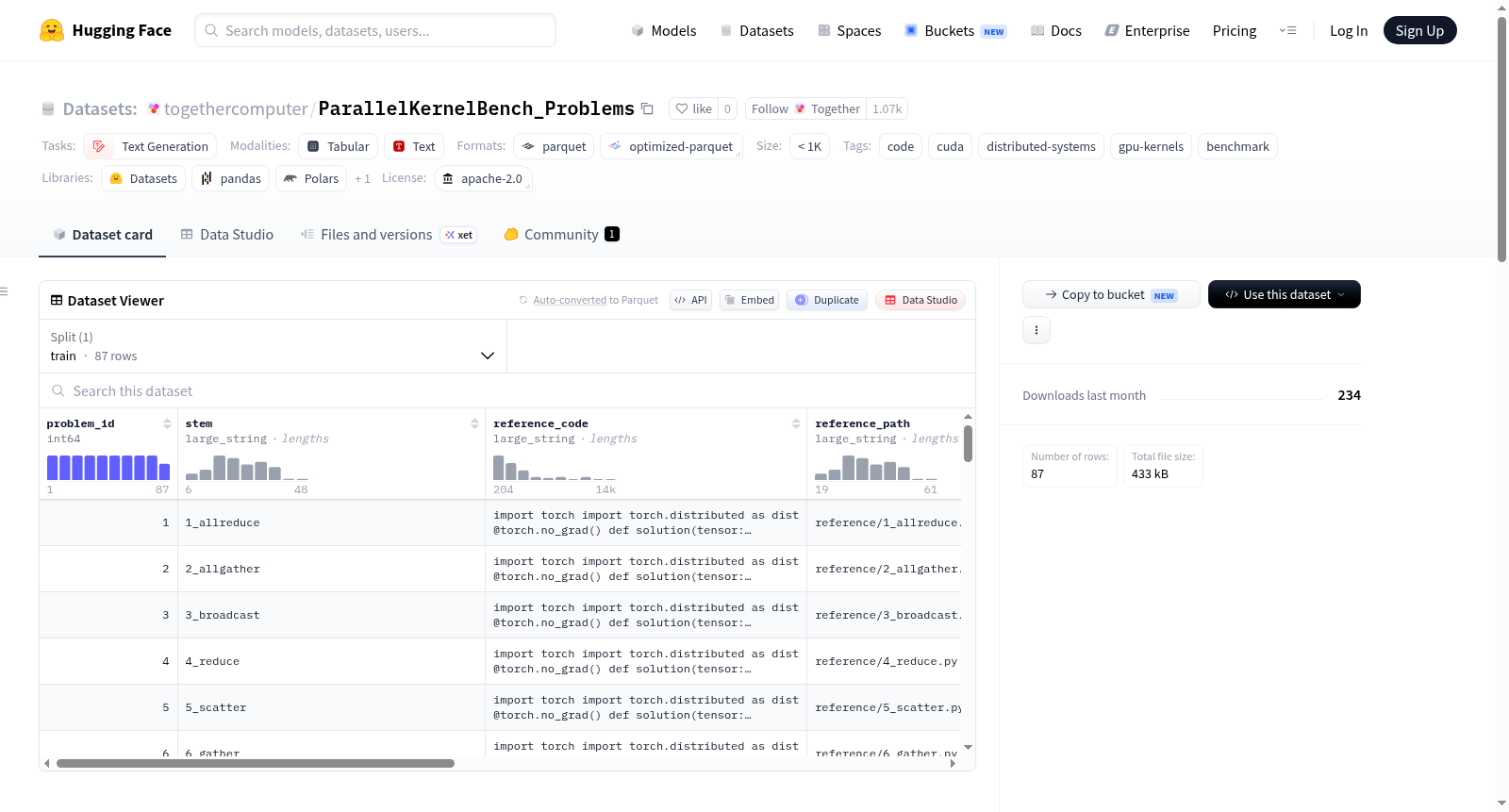Focus the Search models, datasets, users field
1509x812 pixels.
point(375,30)
